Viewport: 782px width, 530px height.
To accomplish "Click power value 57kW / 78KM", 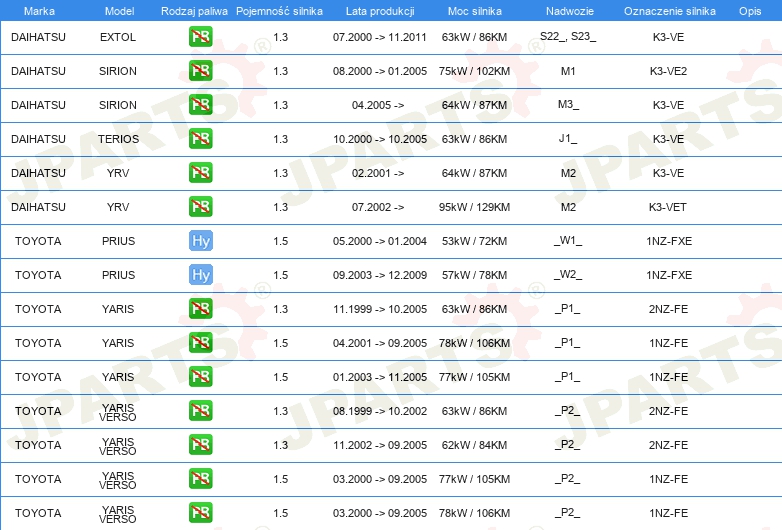I will tap(474, 275).
